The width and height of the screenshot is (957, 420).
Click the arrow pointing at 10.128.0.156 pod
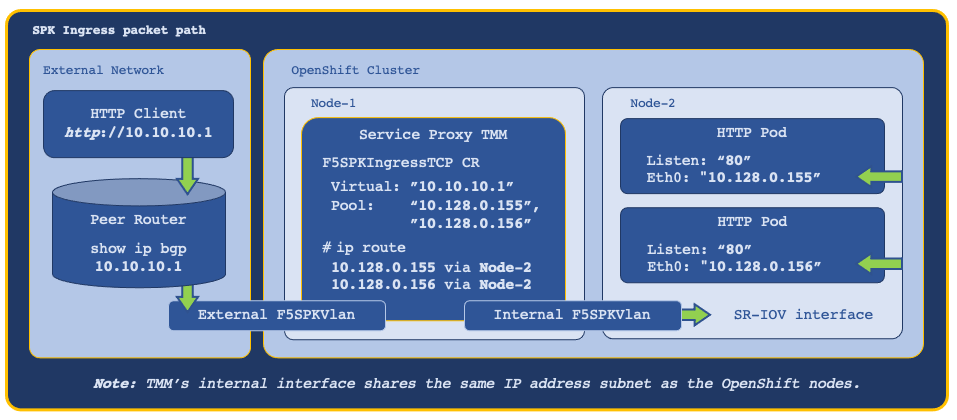pyautogui.click(x=879, y=264)
